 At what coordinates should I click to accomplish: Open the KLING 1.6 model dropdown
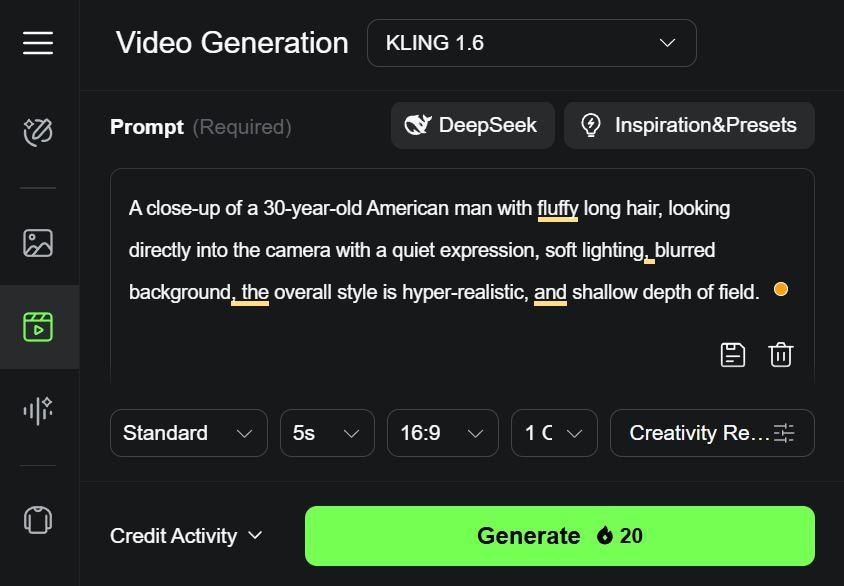click(x=531, y=43)
